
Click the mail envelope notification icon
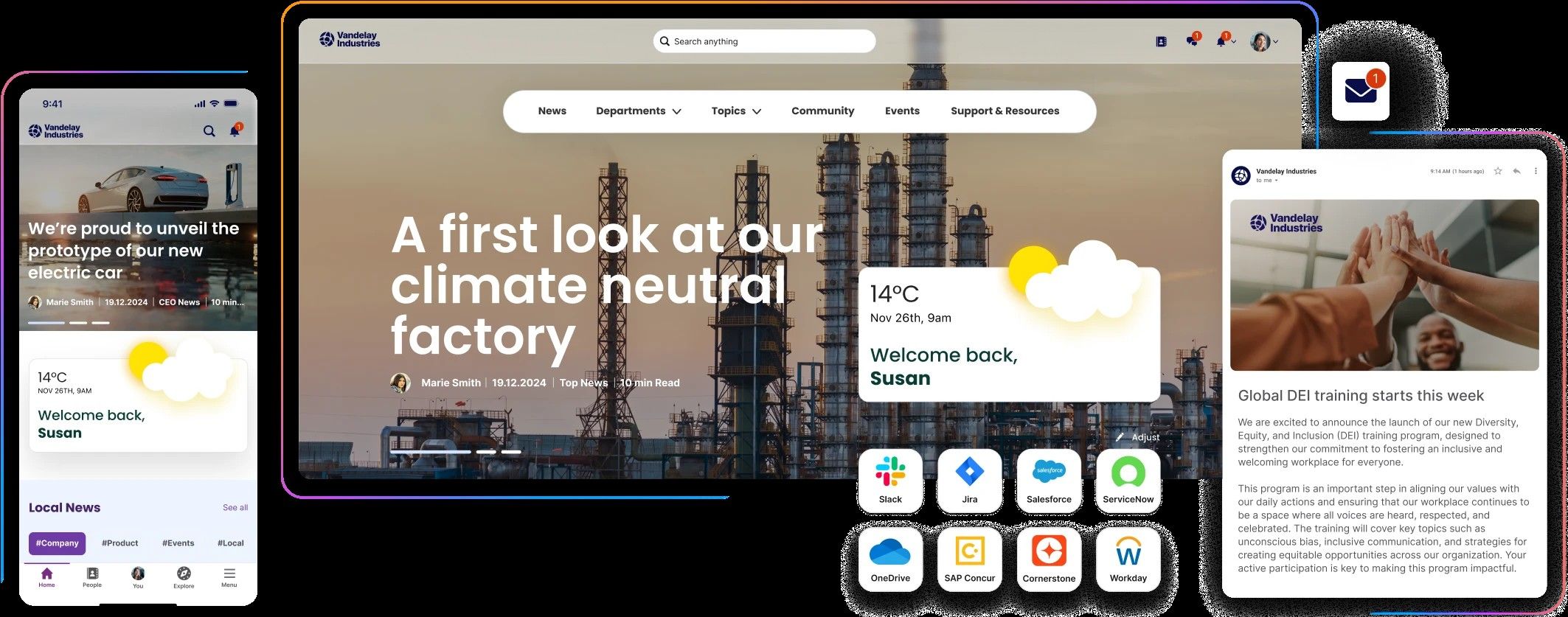[1361, 91]
